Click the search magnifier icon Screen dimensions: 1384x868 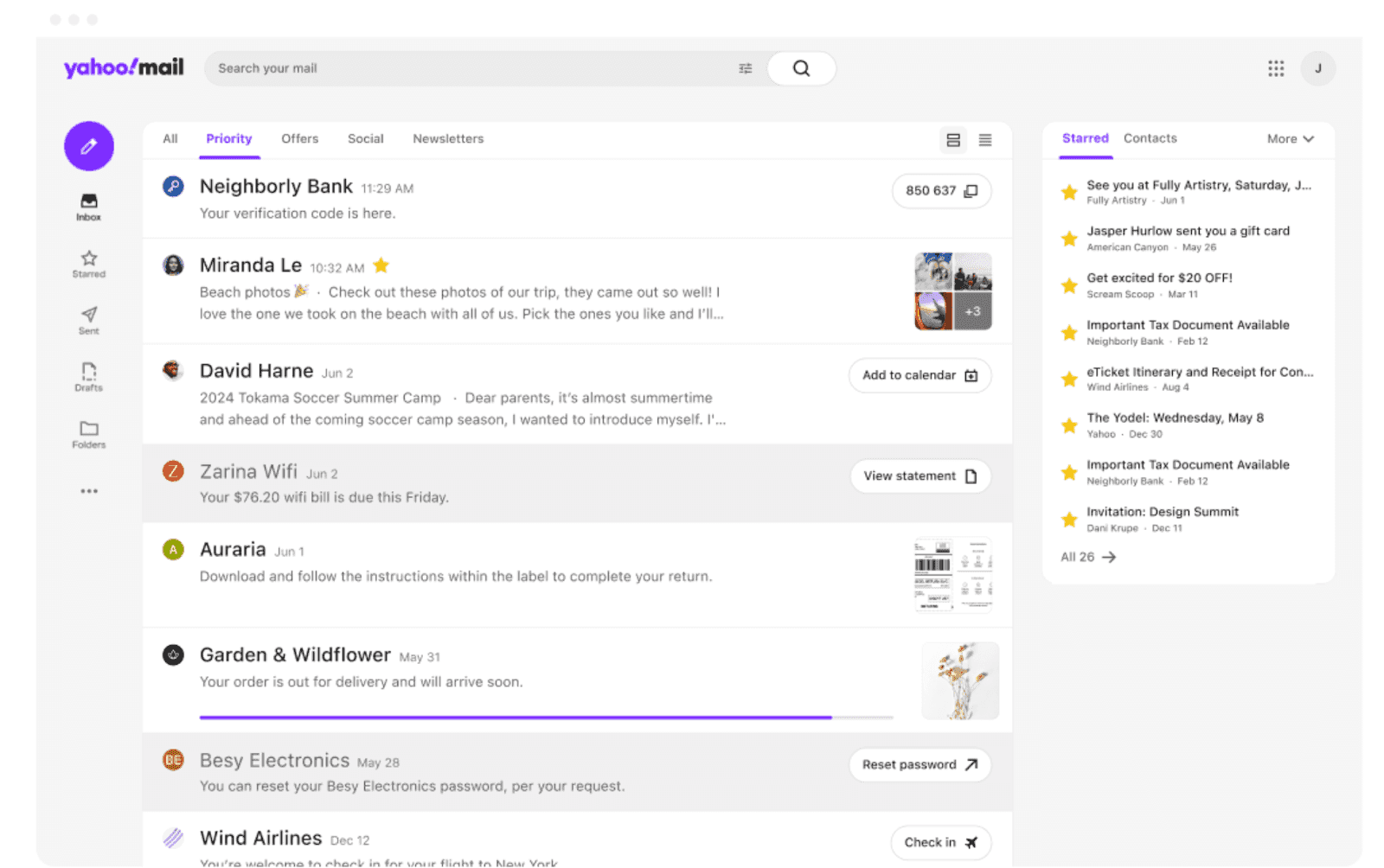799,68
